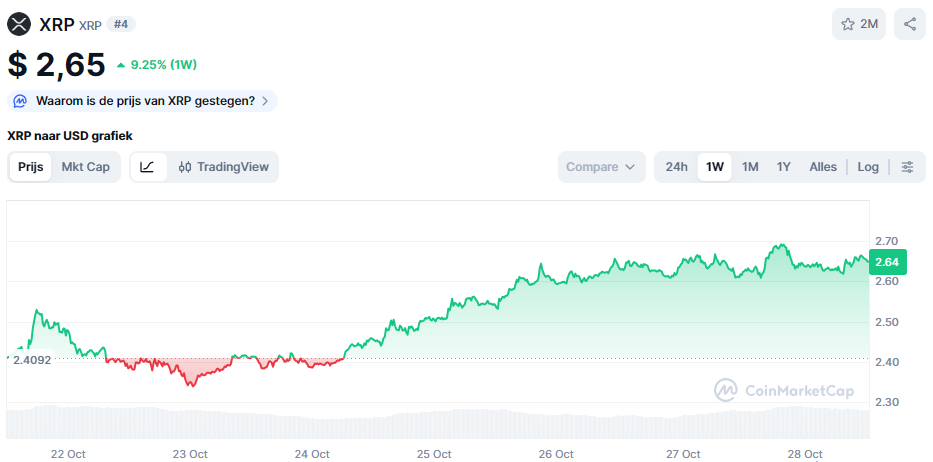Click the 'XRP naar USD grafiek' heading
Viewport: 933px width, 462px height.
pyautogui.click(x=70, y=136)
